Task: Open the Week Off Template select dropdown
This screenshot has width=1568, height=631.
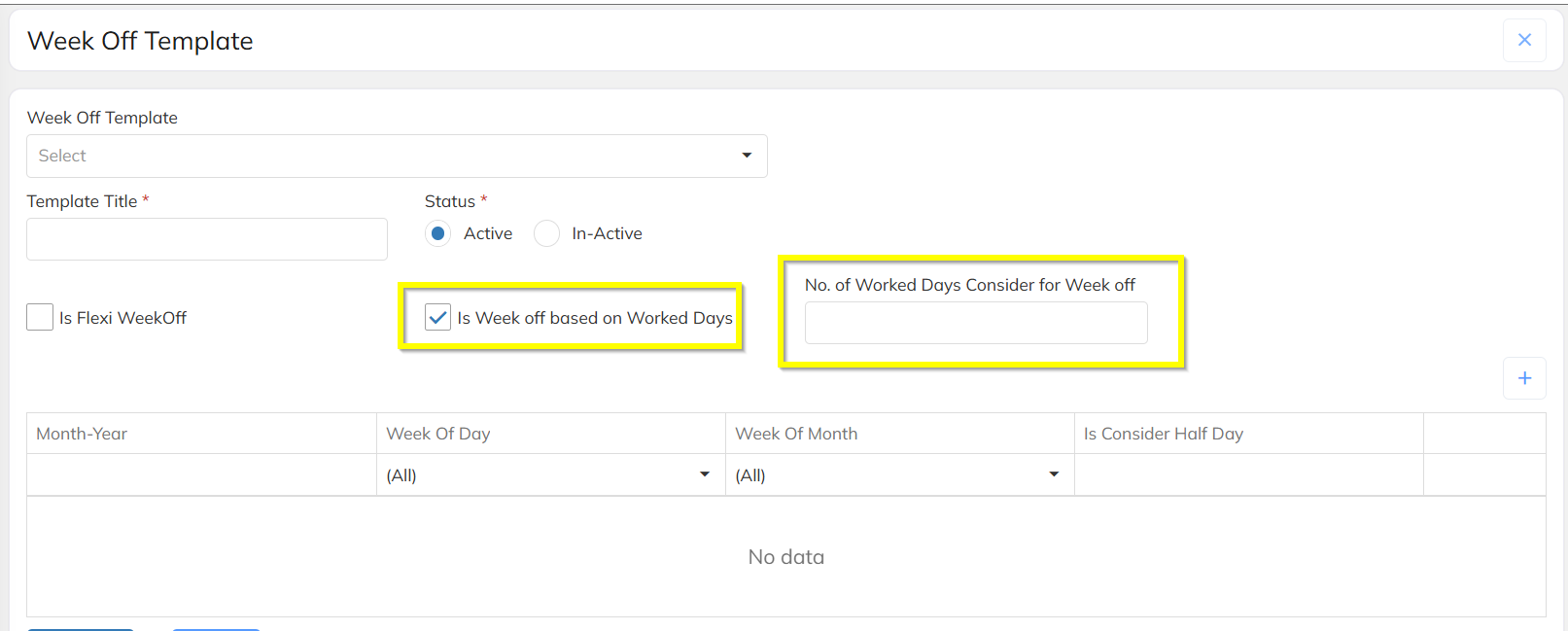Action: coord(397,156)
